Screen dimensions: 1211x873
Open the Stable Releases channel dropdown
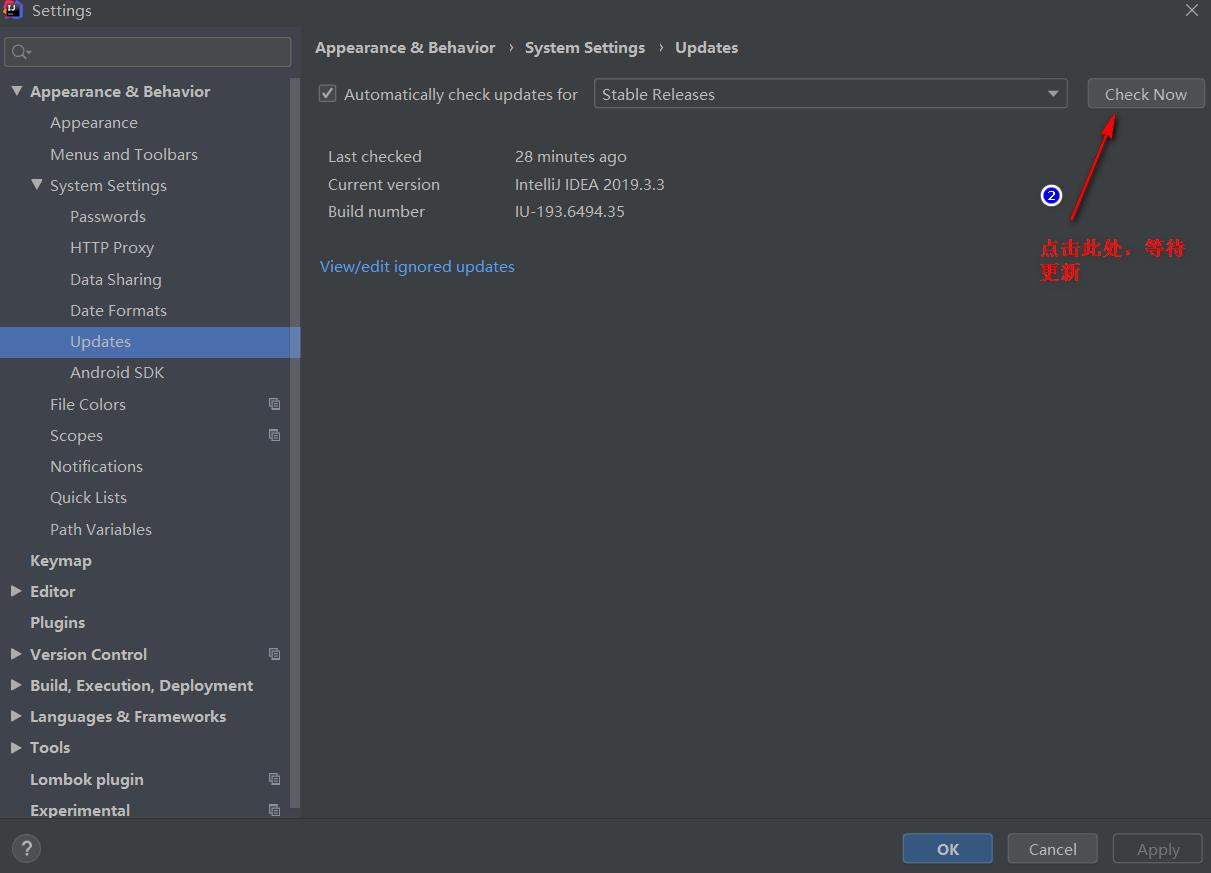[830, 94]
